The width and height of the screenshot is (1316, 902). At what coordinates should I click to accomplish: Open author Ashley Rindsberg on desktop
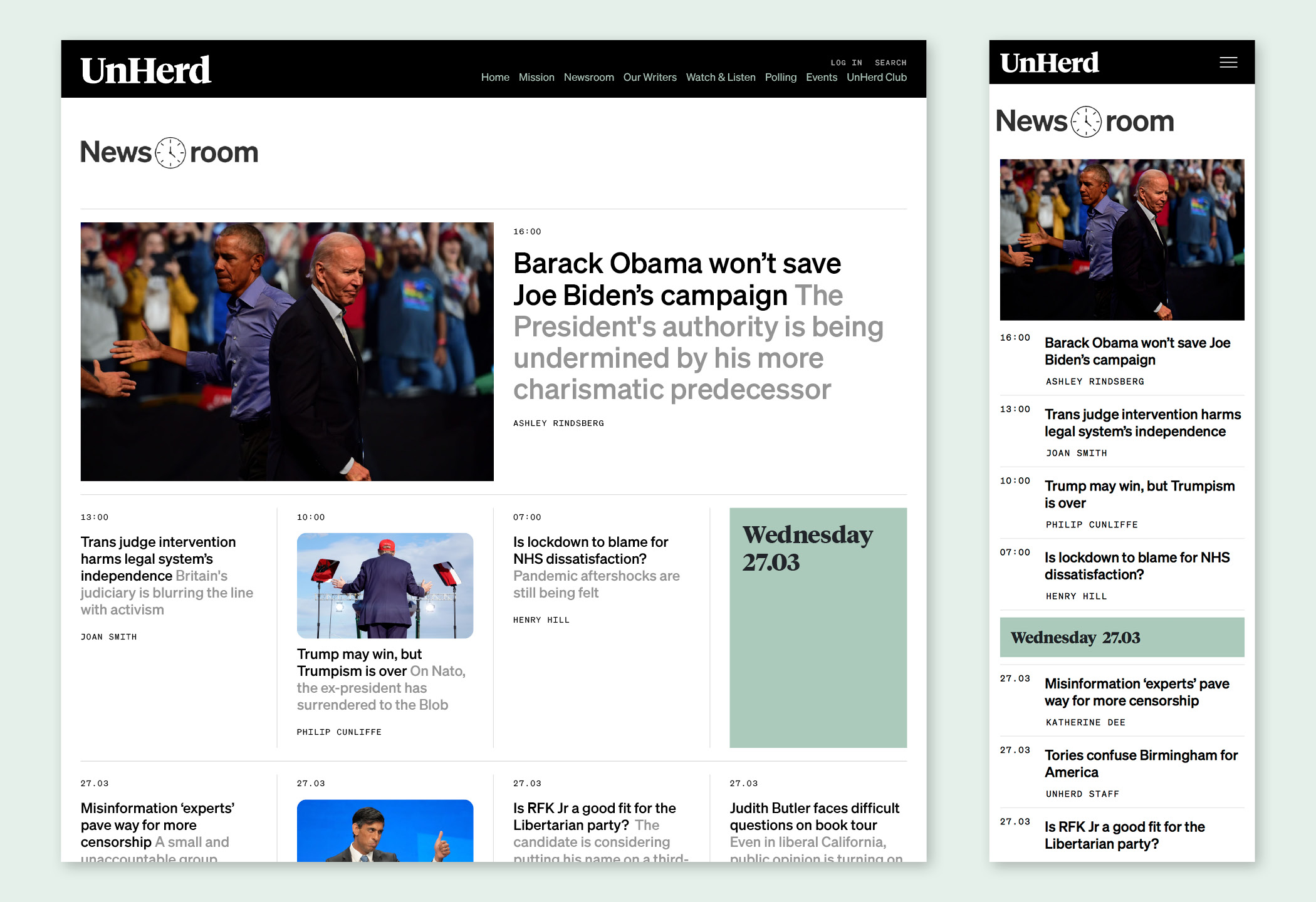(558, 423)
